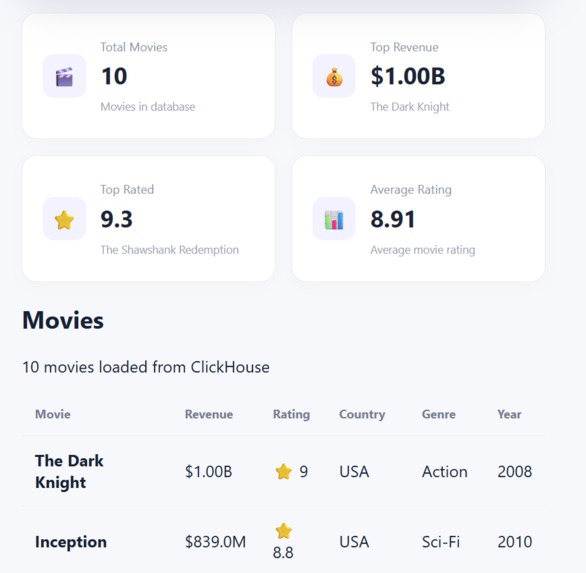Click the rating value 9 for The Dark Knight
The image size is (586, 573).
304,472
